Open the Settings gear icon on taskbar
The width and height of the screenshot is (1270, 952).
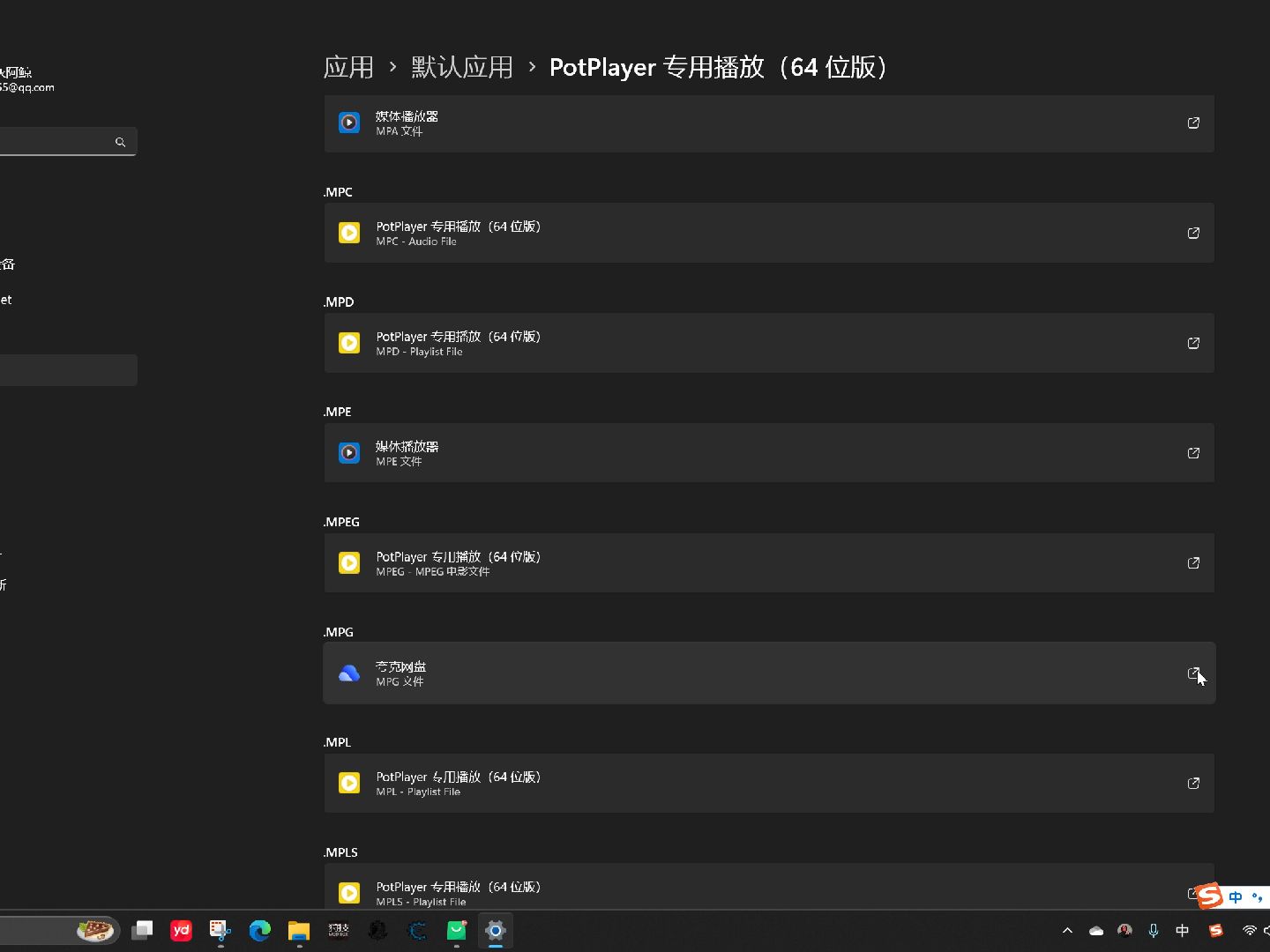[496, 930]
